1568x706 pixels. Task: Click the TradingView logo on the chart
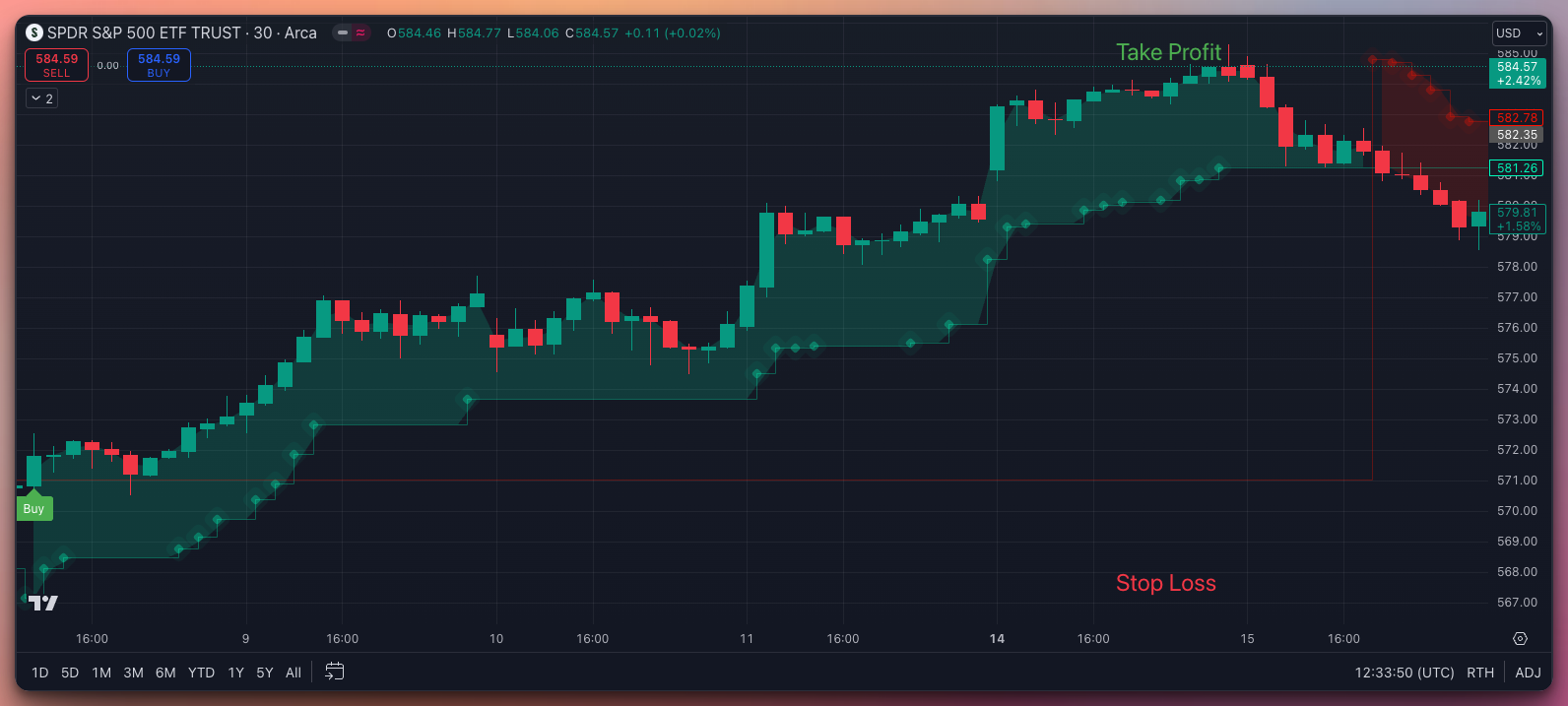pyautogui.click(x=42, y=603)
